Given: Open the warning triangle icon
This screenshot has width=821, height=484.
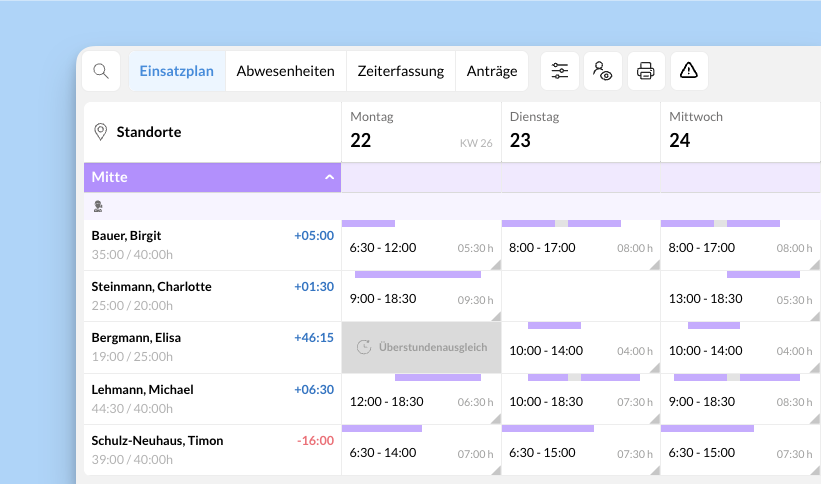Looking at the screenshot, I should click(689, 70).
